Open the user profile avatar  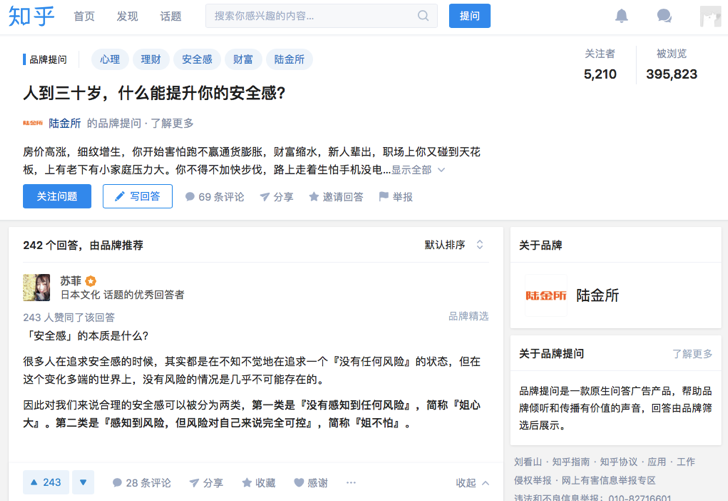point(710,16)
